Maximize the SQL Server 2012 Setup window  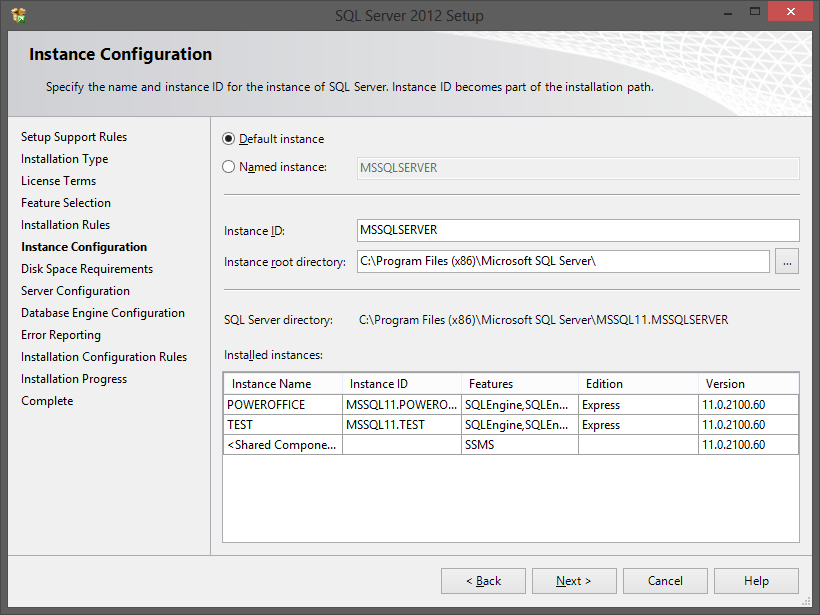coord(755,12)
